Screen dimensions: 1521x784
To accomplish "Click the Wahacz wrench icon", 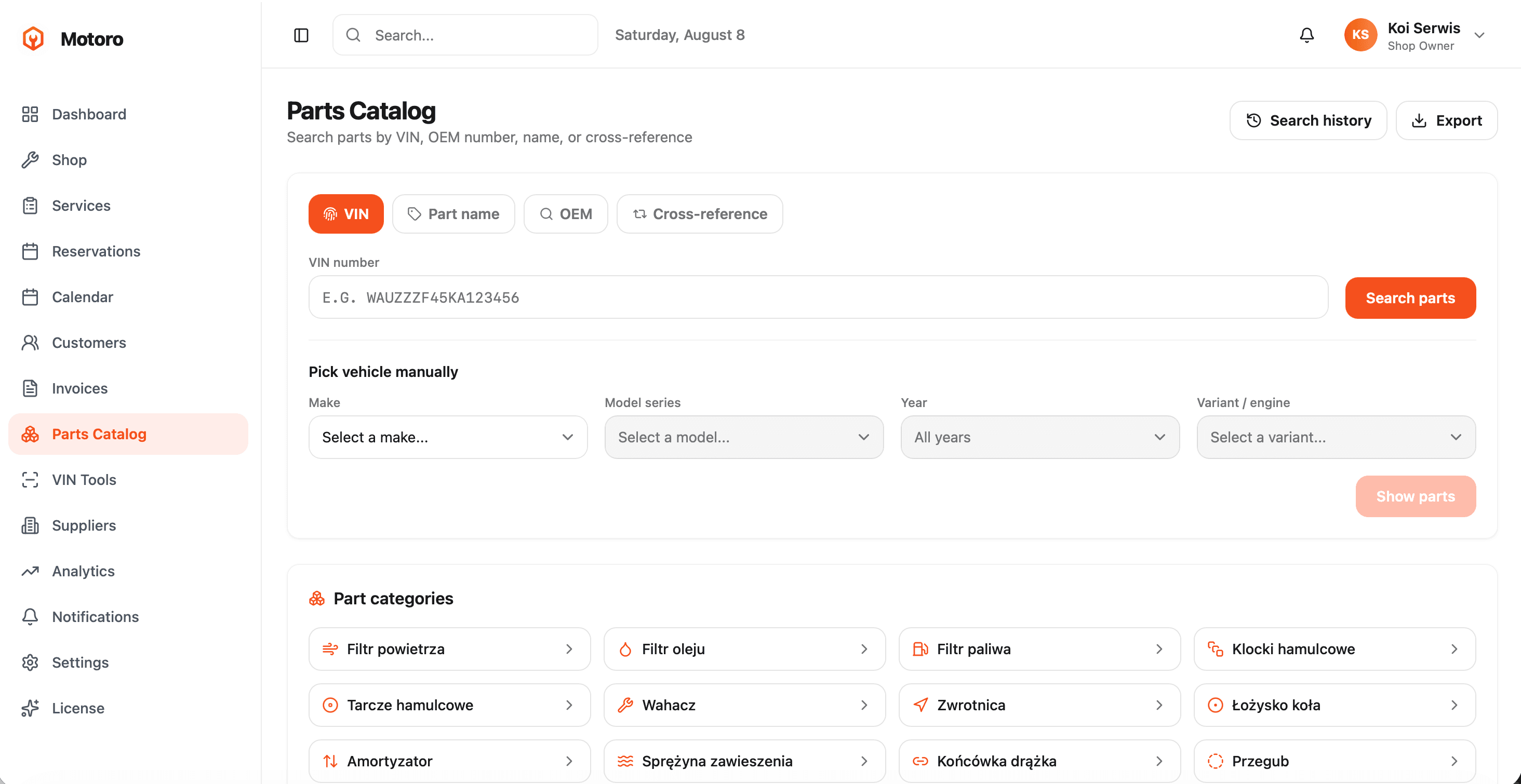I will (x=625, y=705).
